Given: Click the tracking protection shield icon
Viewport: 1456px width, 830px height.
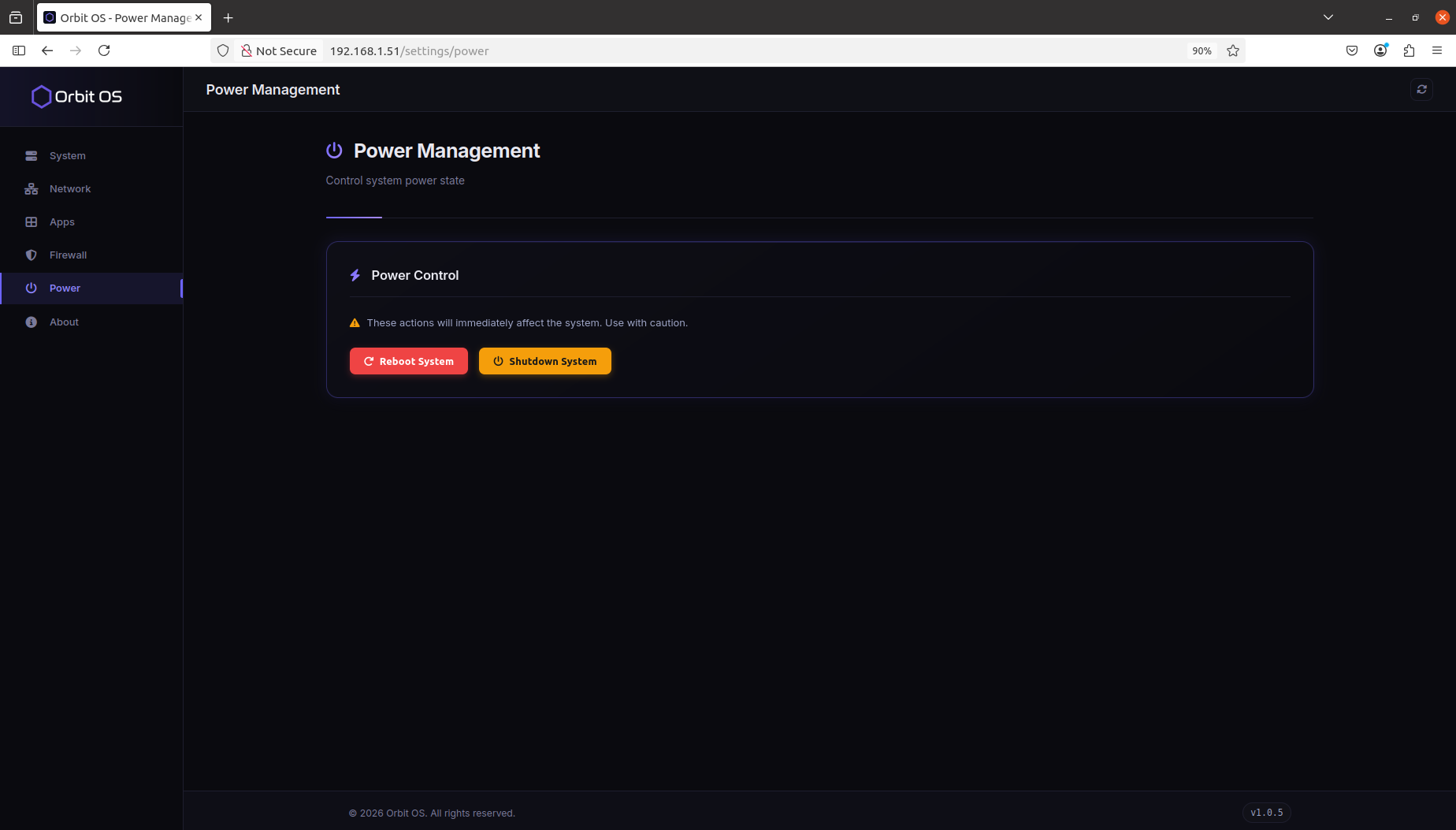Looking at the screenshot, I should (223, 50).
